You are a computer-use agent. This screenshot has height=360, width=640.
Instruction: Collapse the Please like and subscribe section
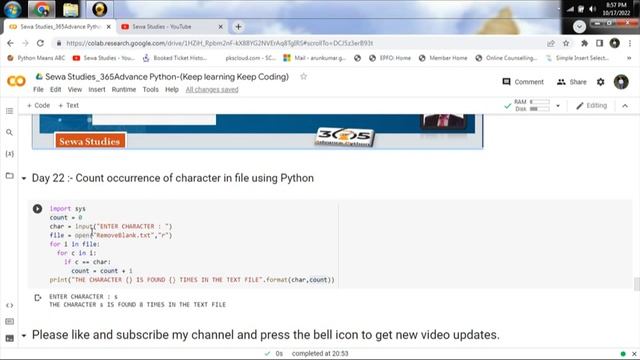[24, 336]
